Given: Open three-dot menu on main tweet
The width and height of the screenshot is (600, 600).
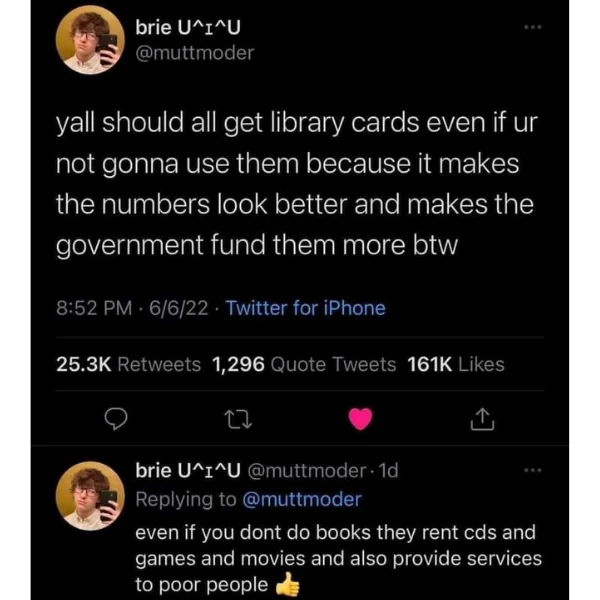Looking at the screenshot, I should (x=533, y=27).
